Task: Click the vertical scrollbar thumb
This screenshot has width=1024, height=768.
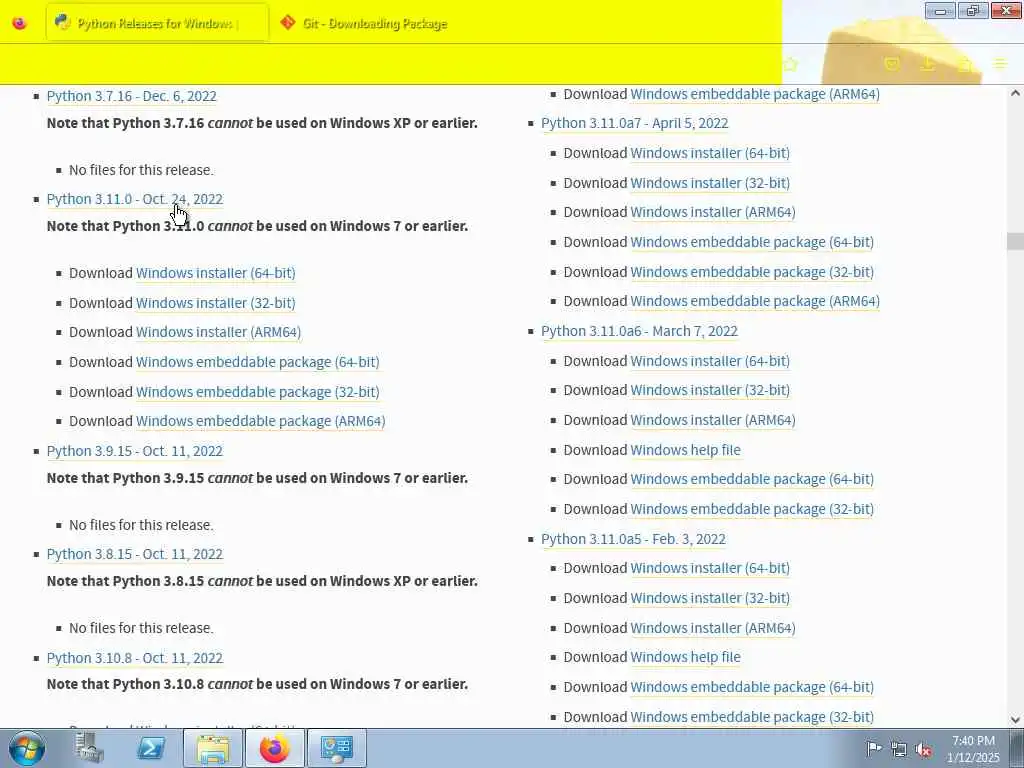Action: pyautogui.click(x=1015, y=241)
